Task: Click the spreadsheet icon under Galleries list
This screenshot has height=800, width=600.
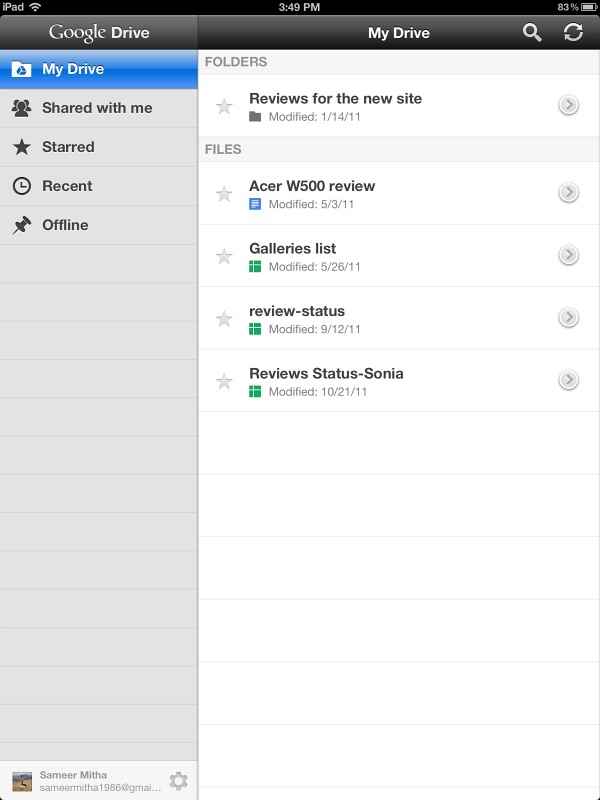Action: click(x=255, y=266)
